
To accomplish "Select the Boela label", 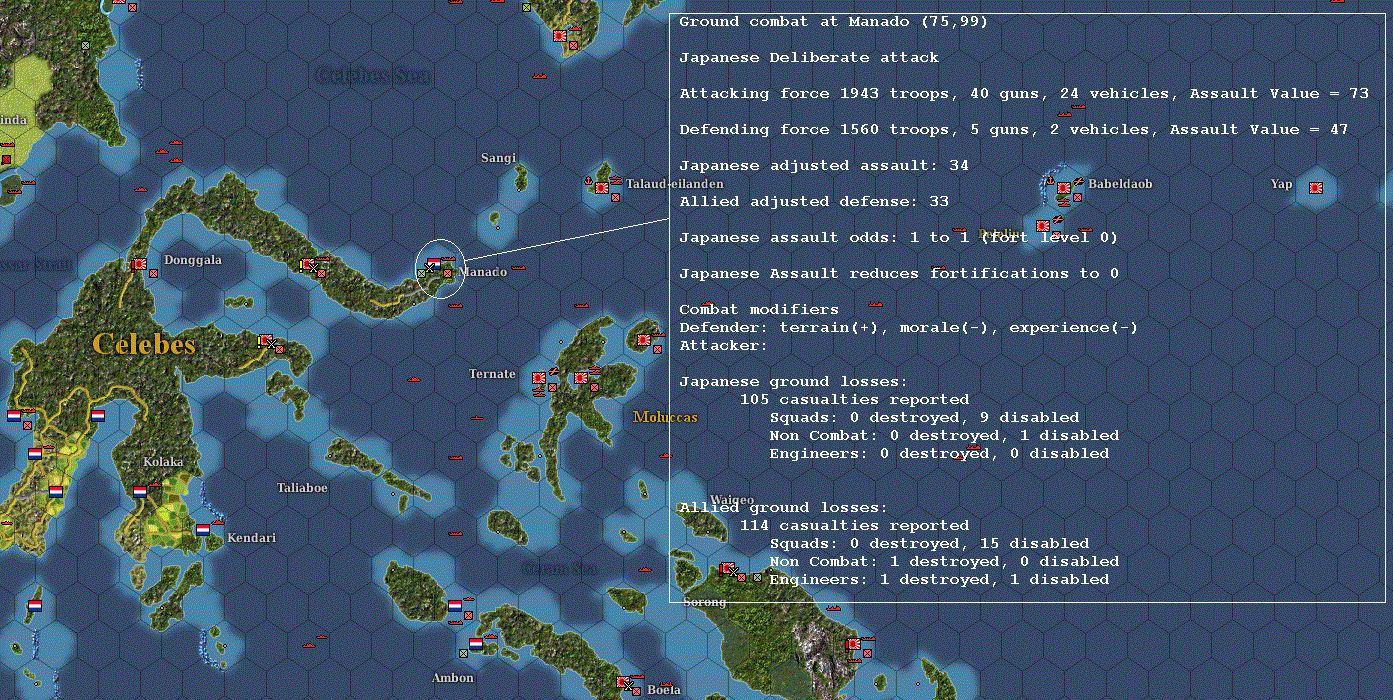I will [664, 690].
